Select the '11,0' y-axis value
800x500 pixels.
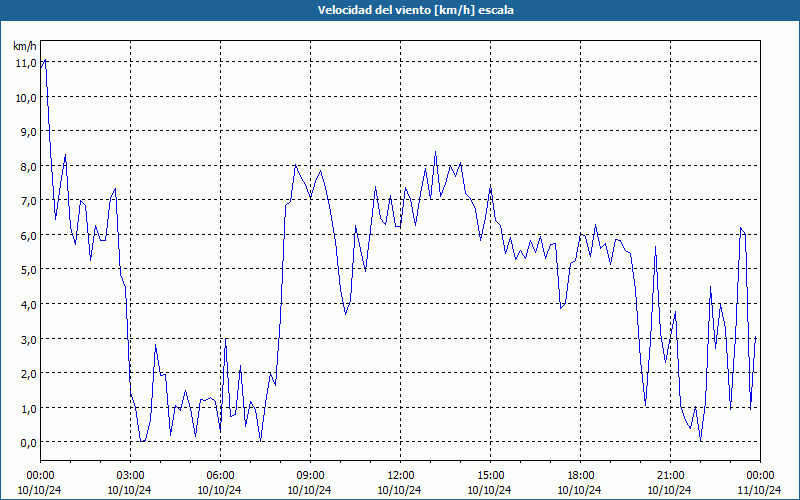coord(26,63)
